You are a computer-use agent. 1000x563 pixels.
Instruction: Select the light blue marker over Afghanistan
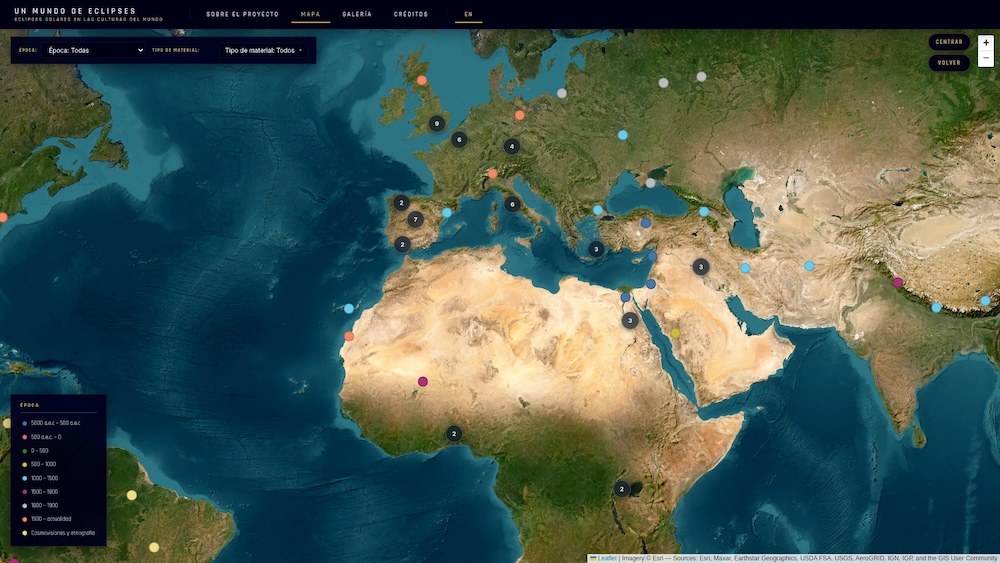(809, 266)
